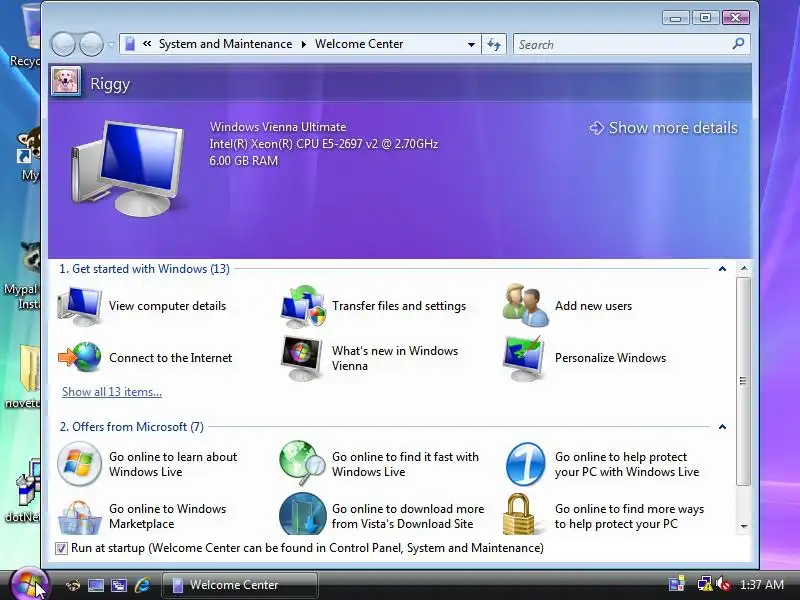Click in the Search input field
This screenshot has width=800, height=600.
pyautogui.click(x=621, y=44)
